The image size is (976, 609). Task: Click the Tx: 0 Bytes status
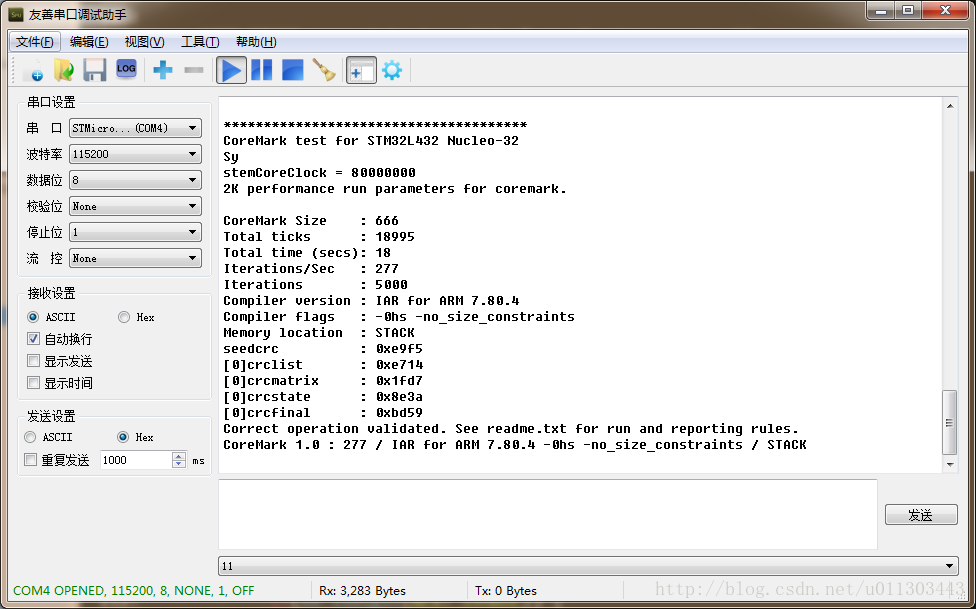click(505, 590)
